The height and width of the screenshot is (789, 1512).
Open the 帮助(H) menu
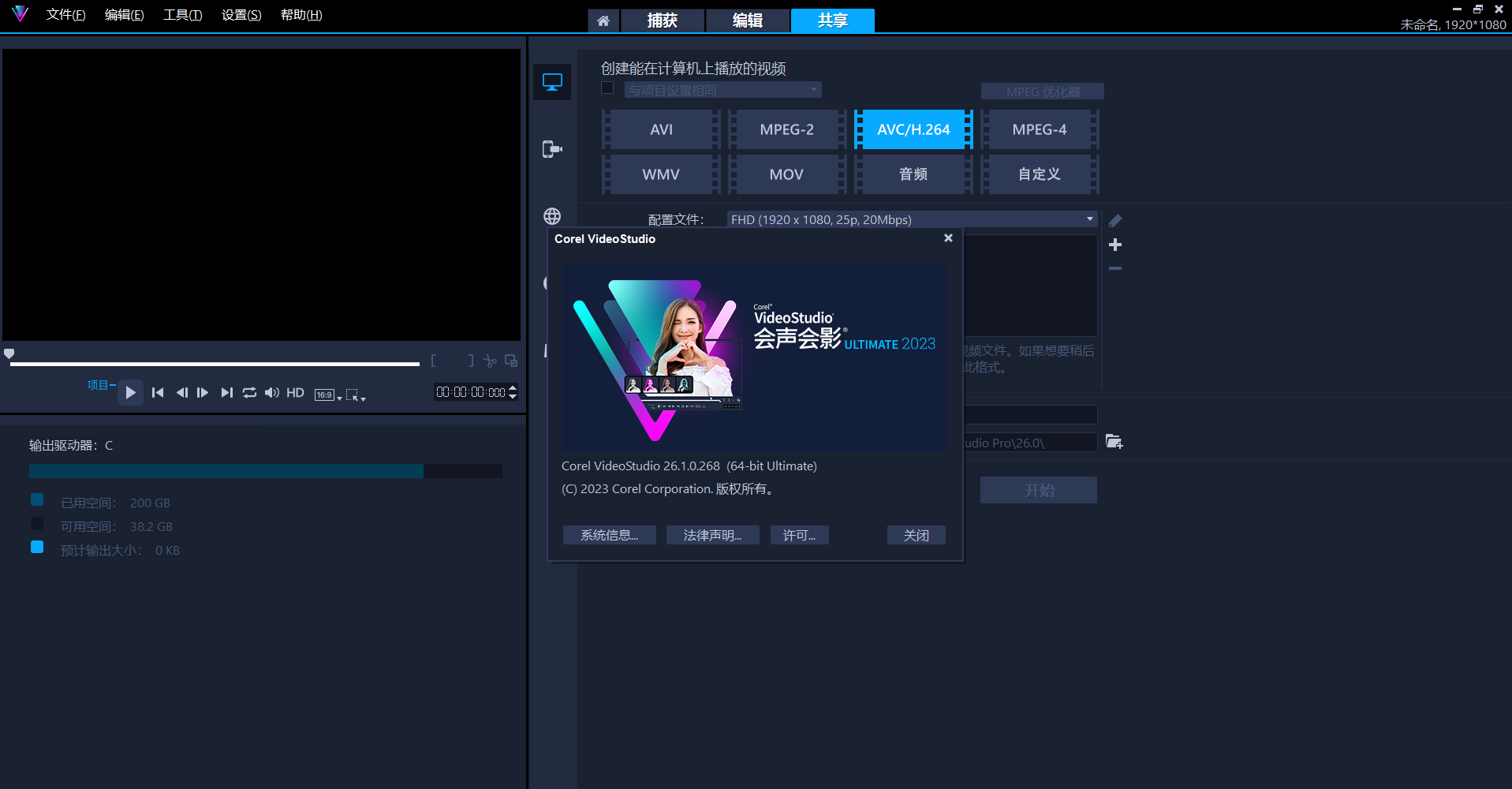coord(301,15)
